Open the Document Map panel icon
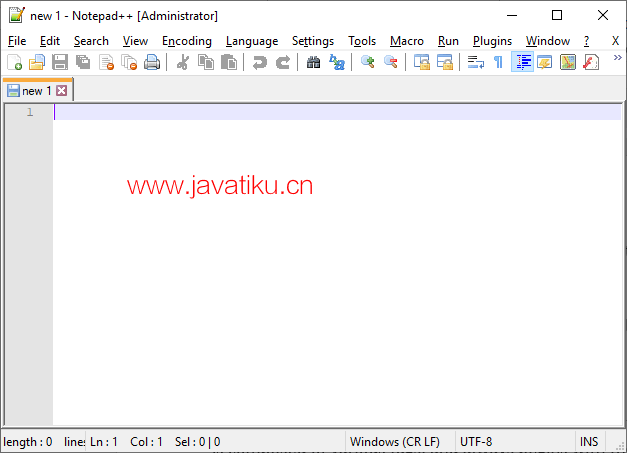 click(x=568, y=62)
